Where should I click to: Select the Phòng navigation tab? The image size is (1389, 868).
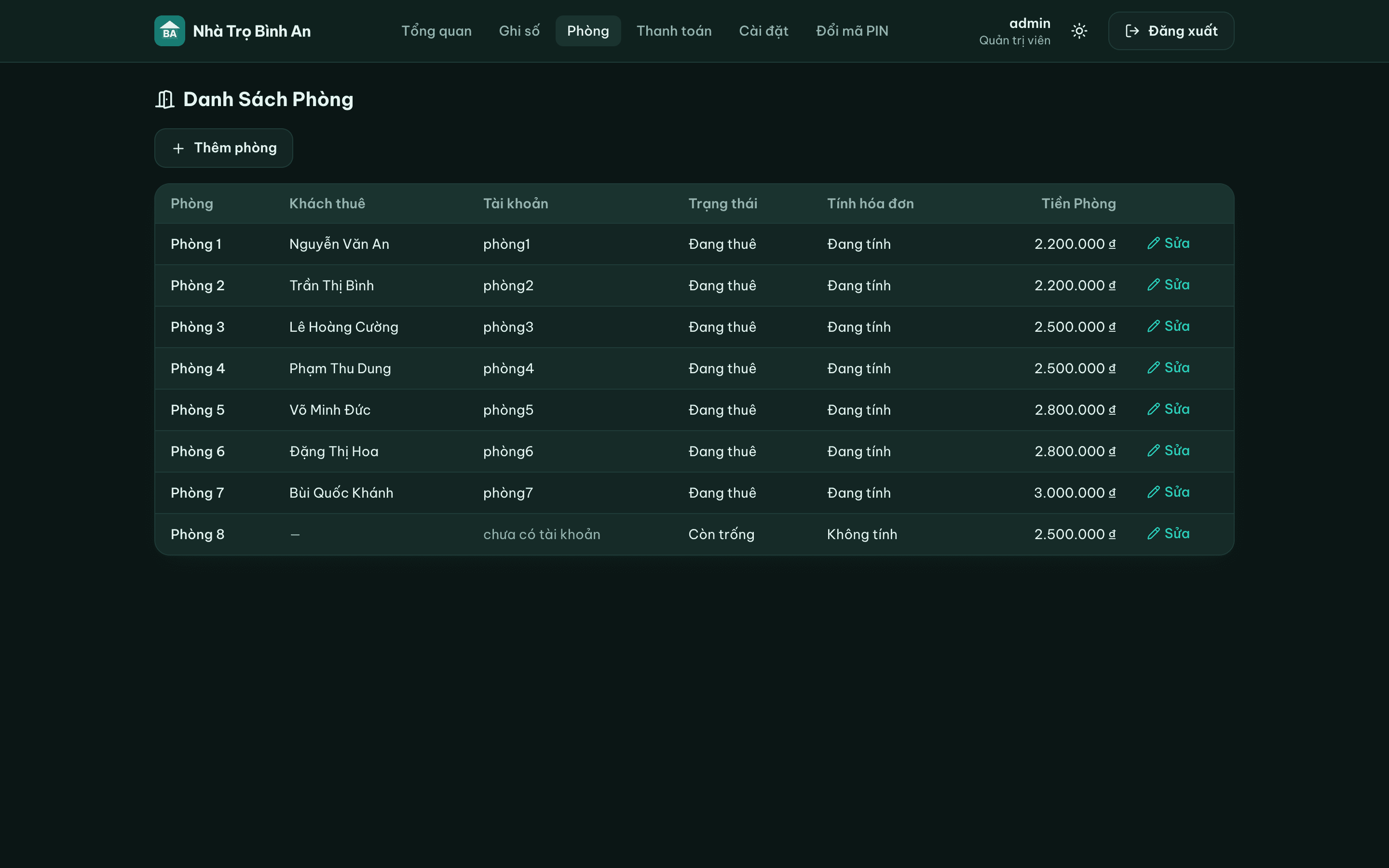[x=588, y=31]
